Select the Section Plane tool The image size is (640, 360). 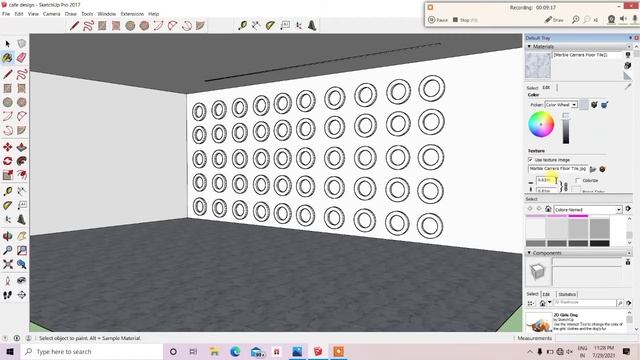point(22,295)
